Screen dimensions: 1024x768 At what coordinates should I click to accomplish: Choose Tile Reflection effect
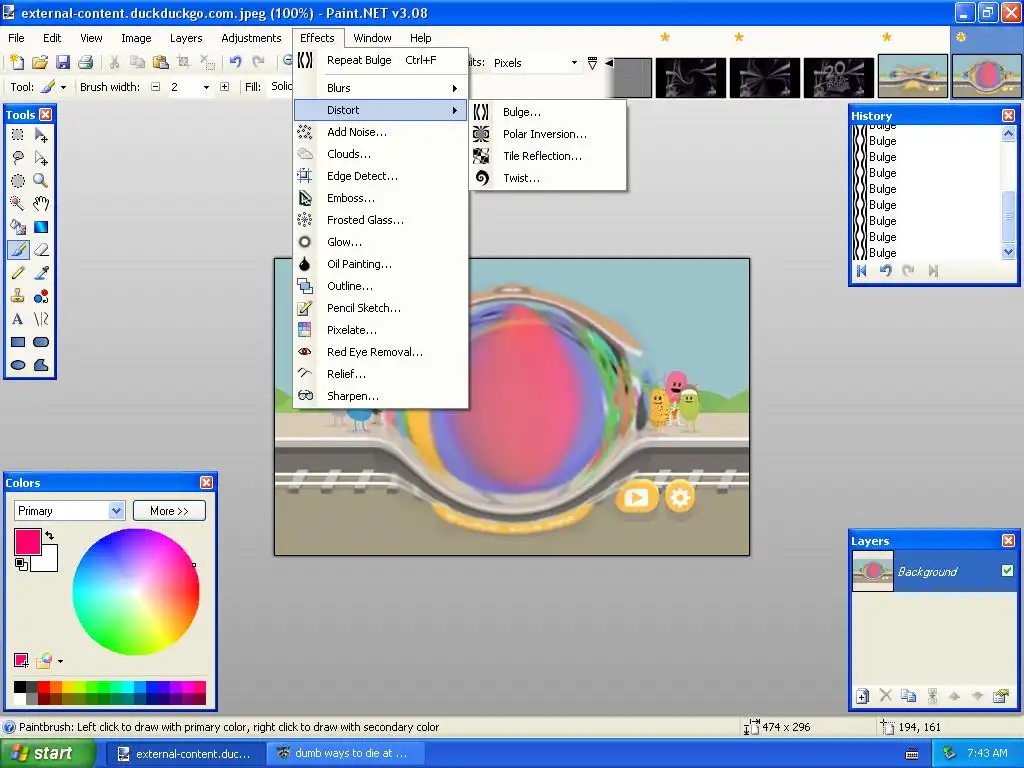[x=548, y=156]
